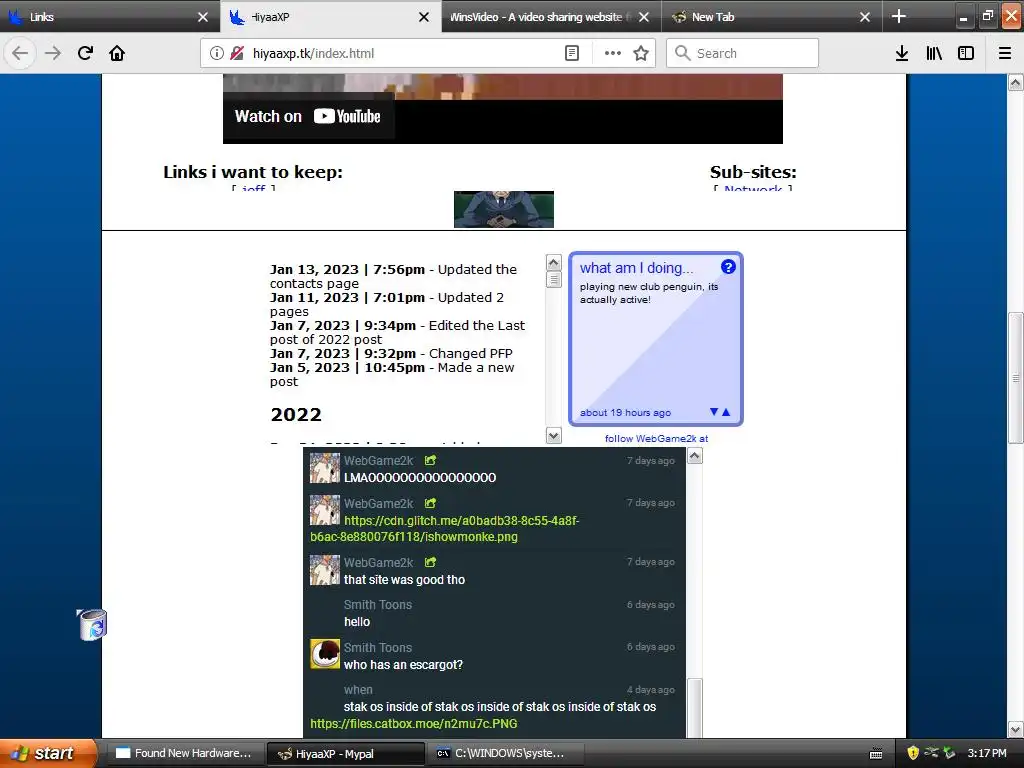1024x768 pixels.
Task: Click the insecure connection padlock icon
Action: click(237, 53)
